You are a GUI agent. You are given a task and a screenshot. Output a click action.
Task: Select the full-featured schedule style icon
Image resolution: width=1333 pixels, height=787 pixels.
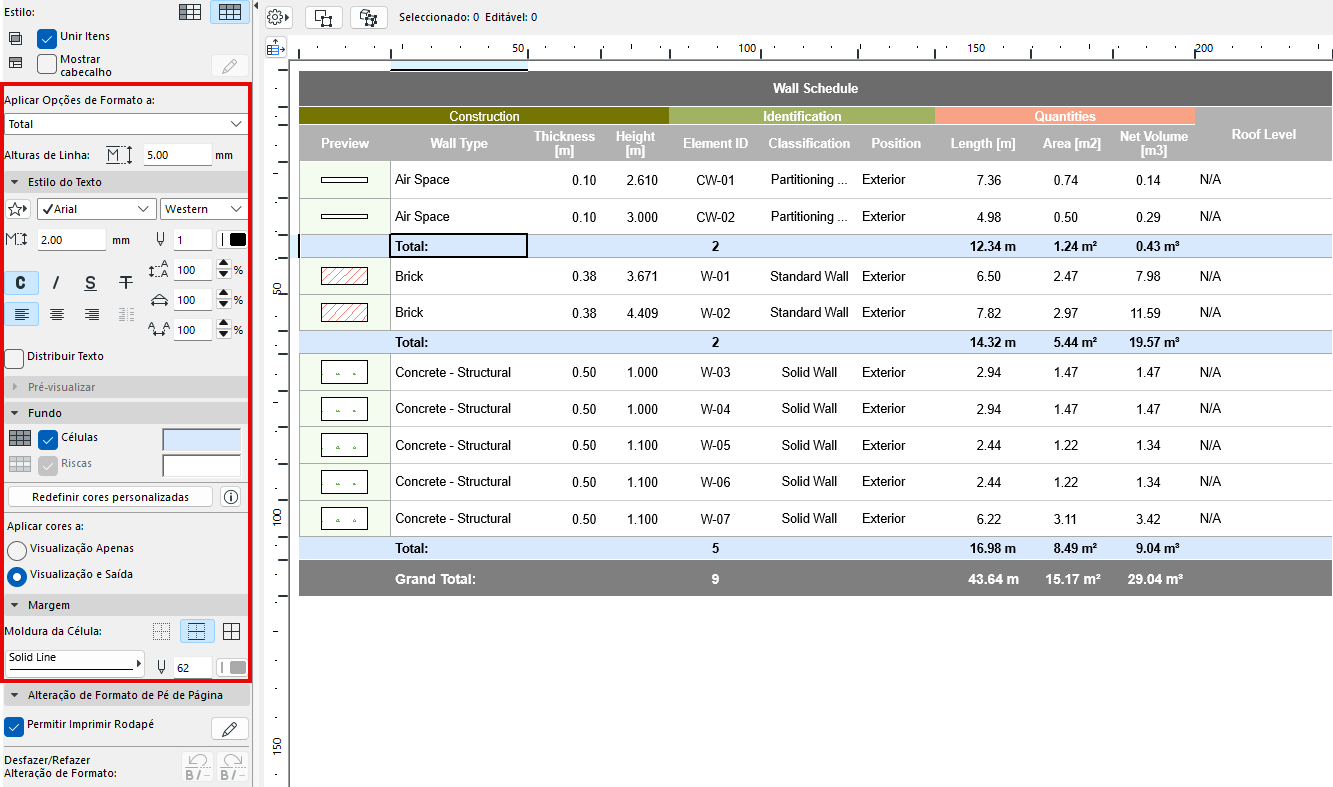(x=229, y=11)
